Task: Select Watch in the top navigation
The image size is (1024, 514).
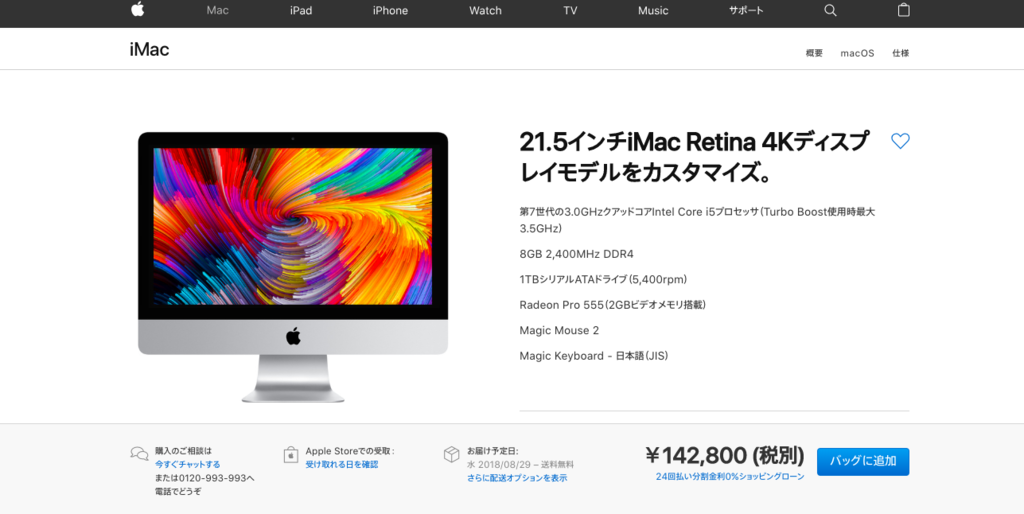Action: pyautogui.click(x=485, y=10)
